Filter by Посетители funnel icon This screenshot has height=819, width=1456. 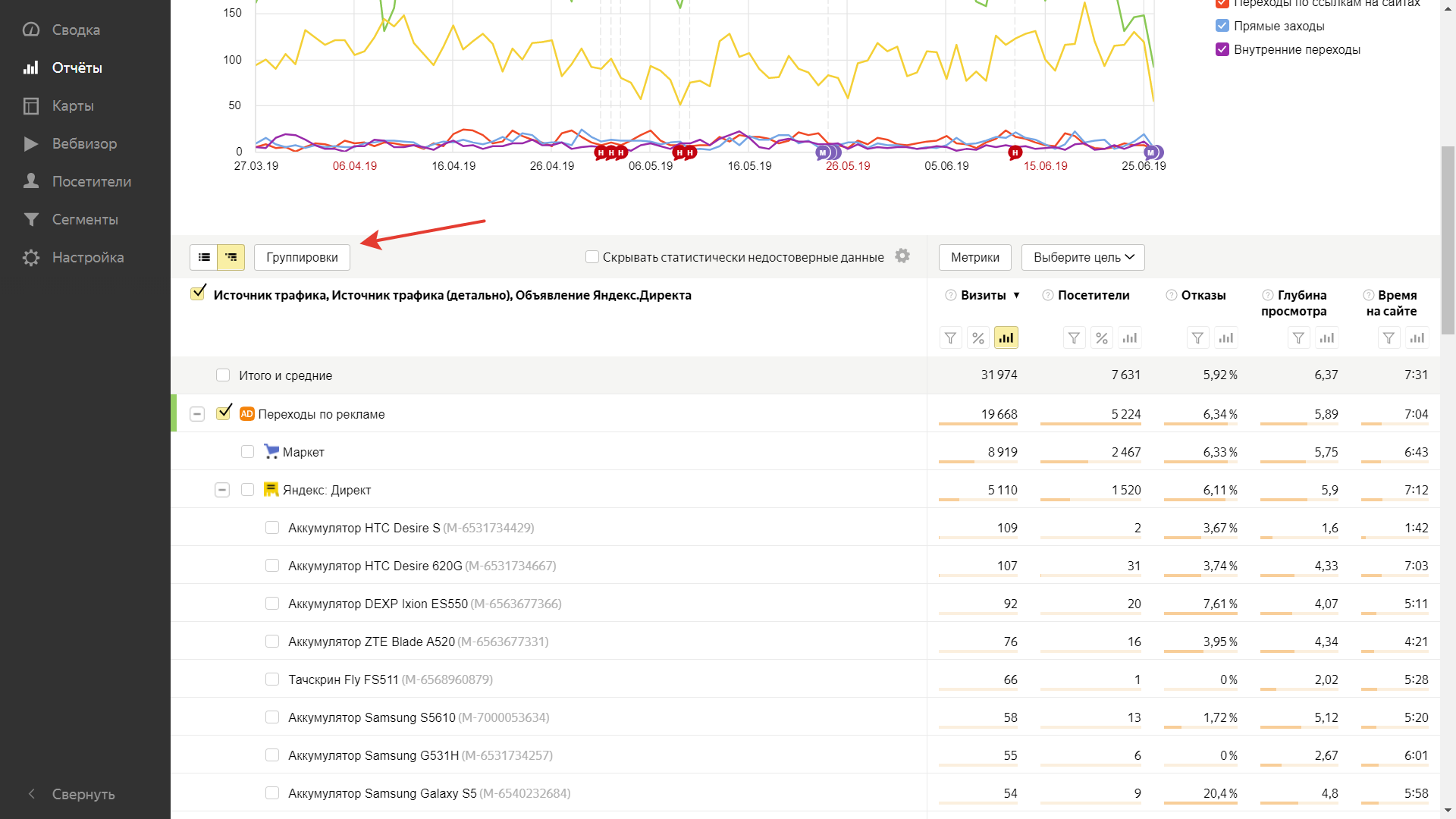click(x=1075, y=338)
